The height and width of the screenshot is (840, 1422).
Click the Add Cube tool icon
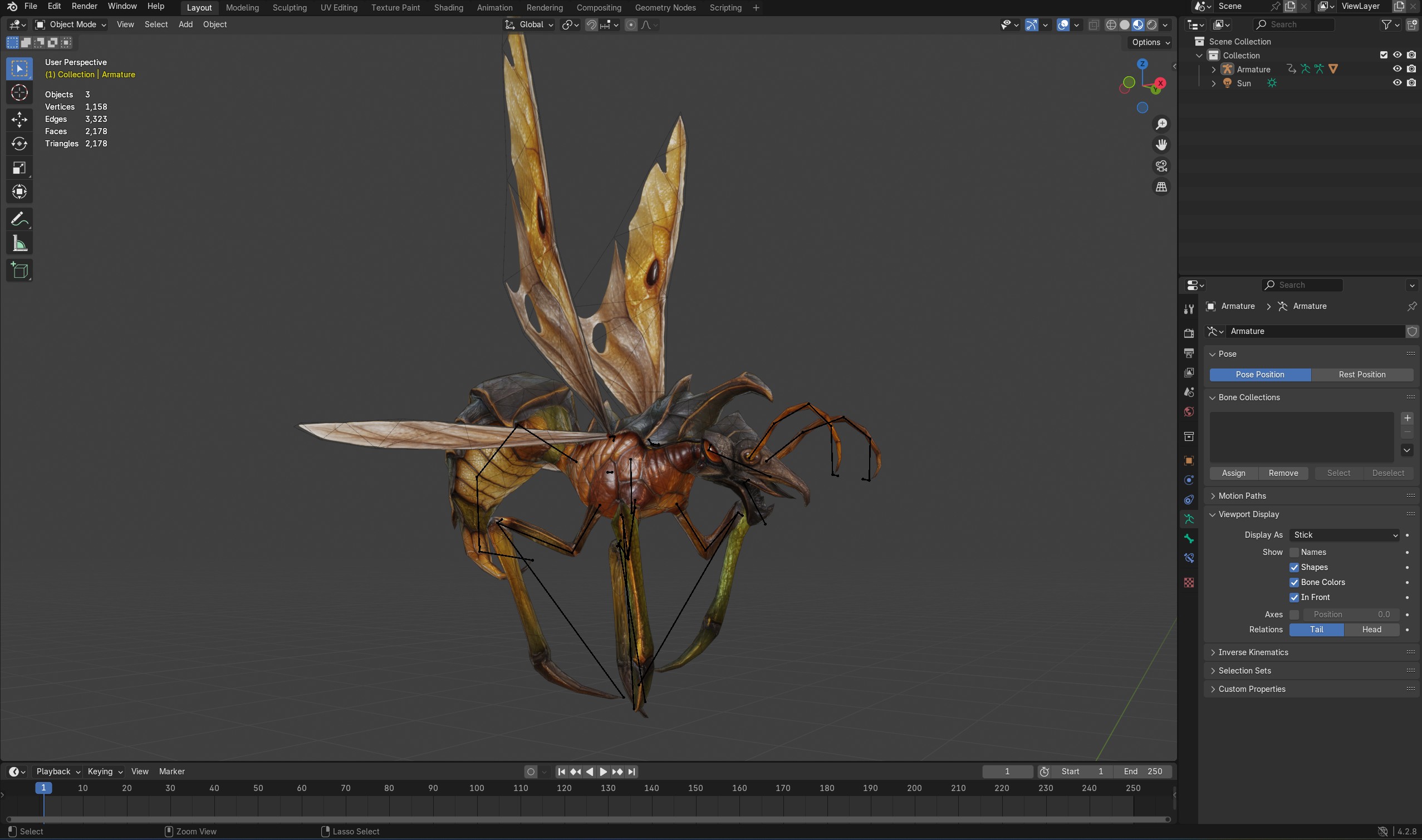click(19, 271)
